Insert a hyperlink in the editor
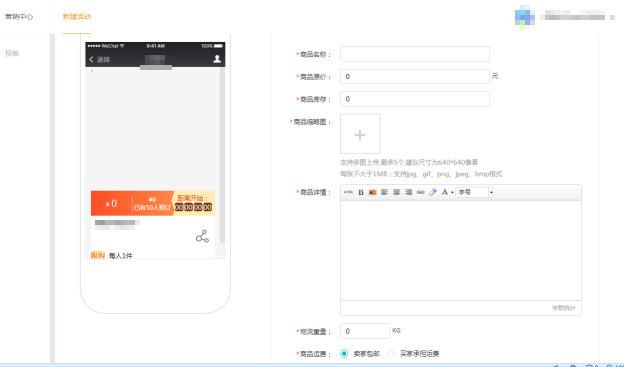 421,192
